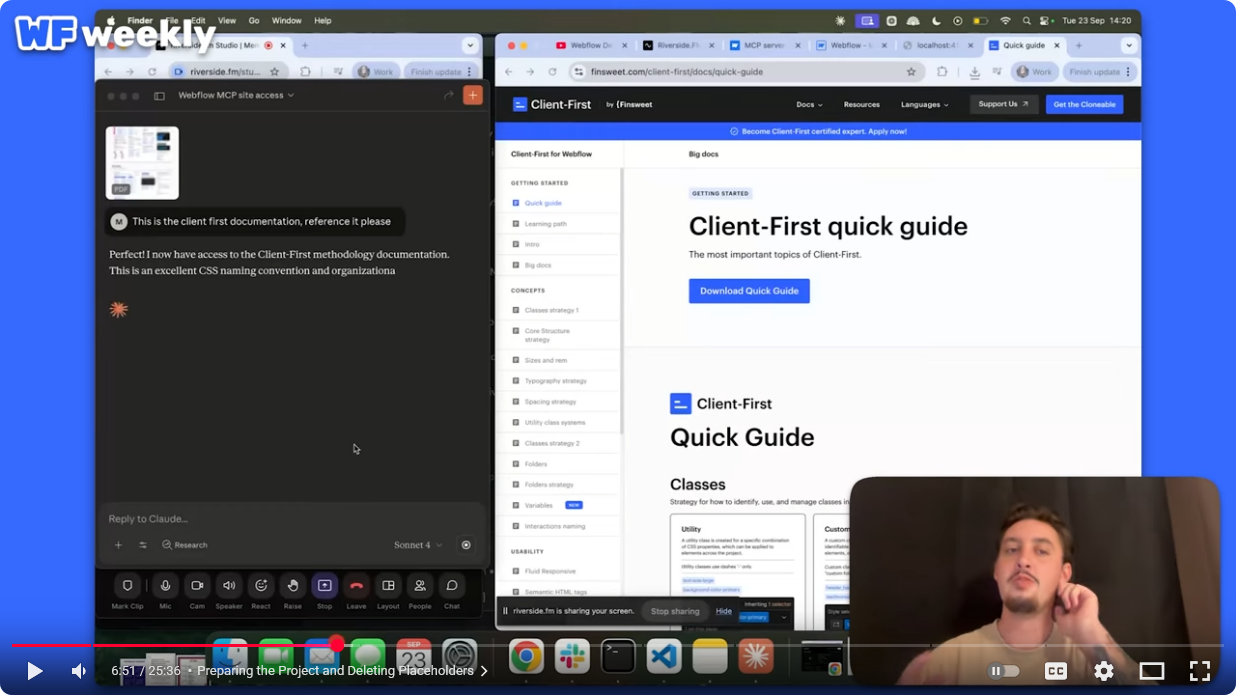
Task: Click Hide in the screen sharing bar
Action: [x=724, y=611]
